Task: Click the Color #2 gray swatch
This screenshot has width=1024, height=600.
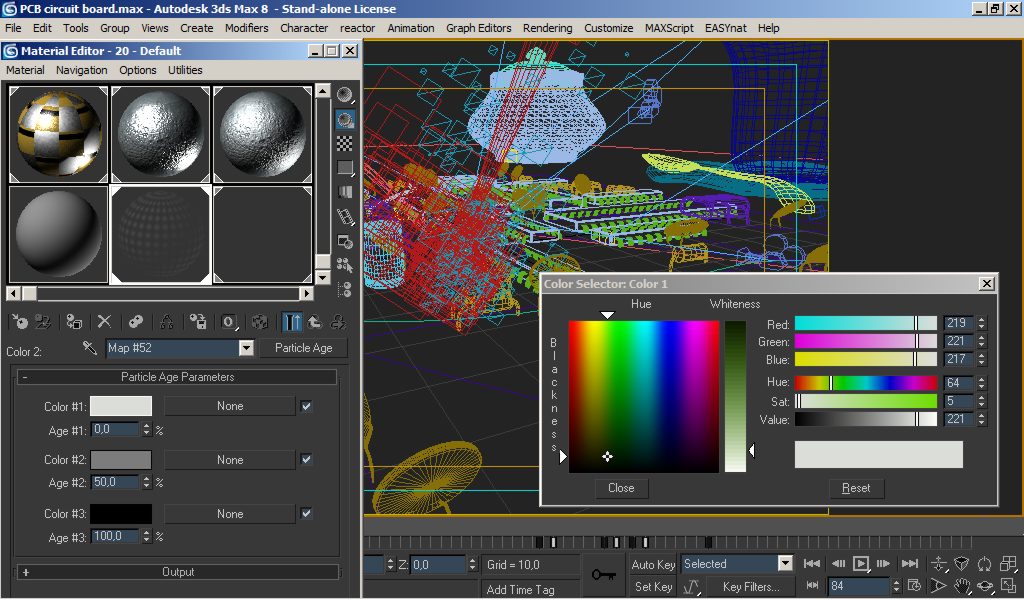Action: (121, 460)
